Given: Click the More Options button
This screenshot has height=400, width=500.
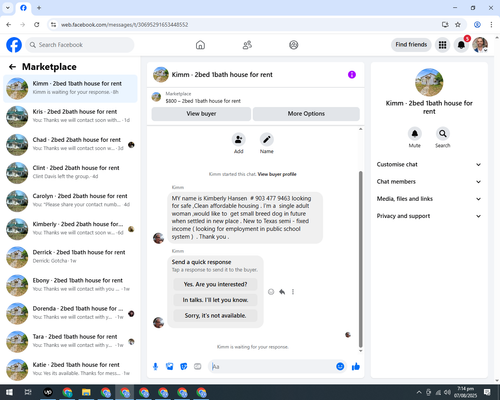Looking at the screenshot, I should pos(306,114).
